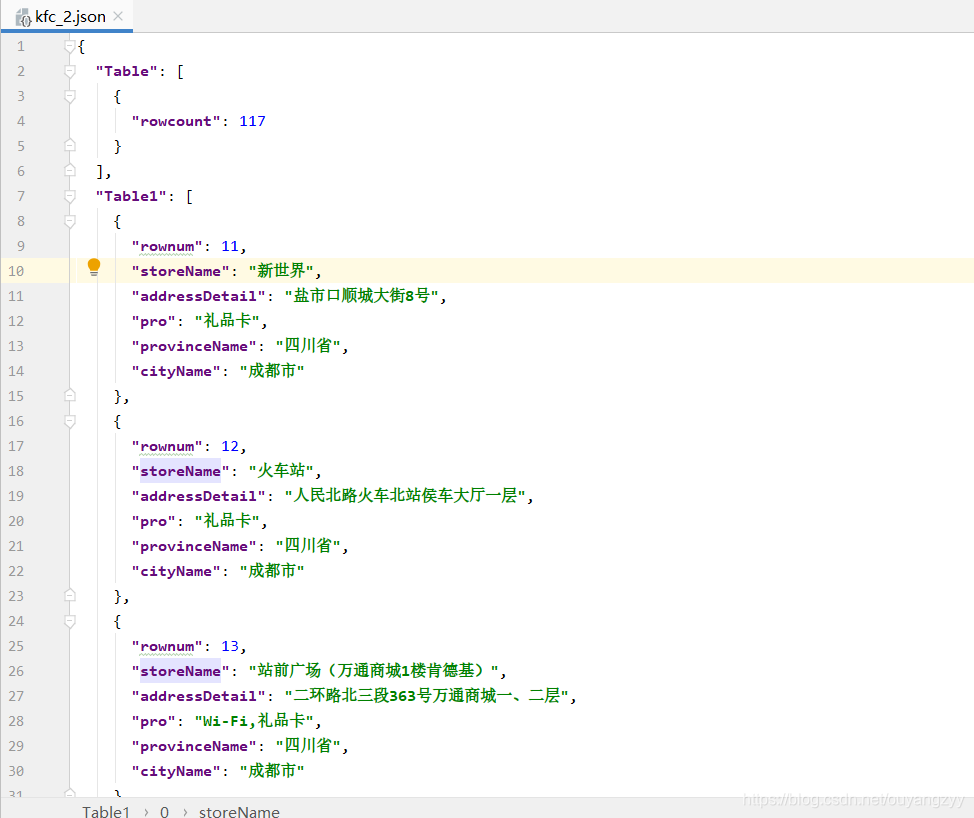Collapse the root object fold on line 1

pos(70,47)
